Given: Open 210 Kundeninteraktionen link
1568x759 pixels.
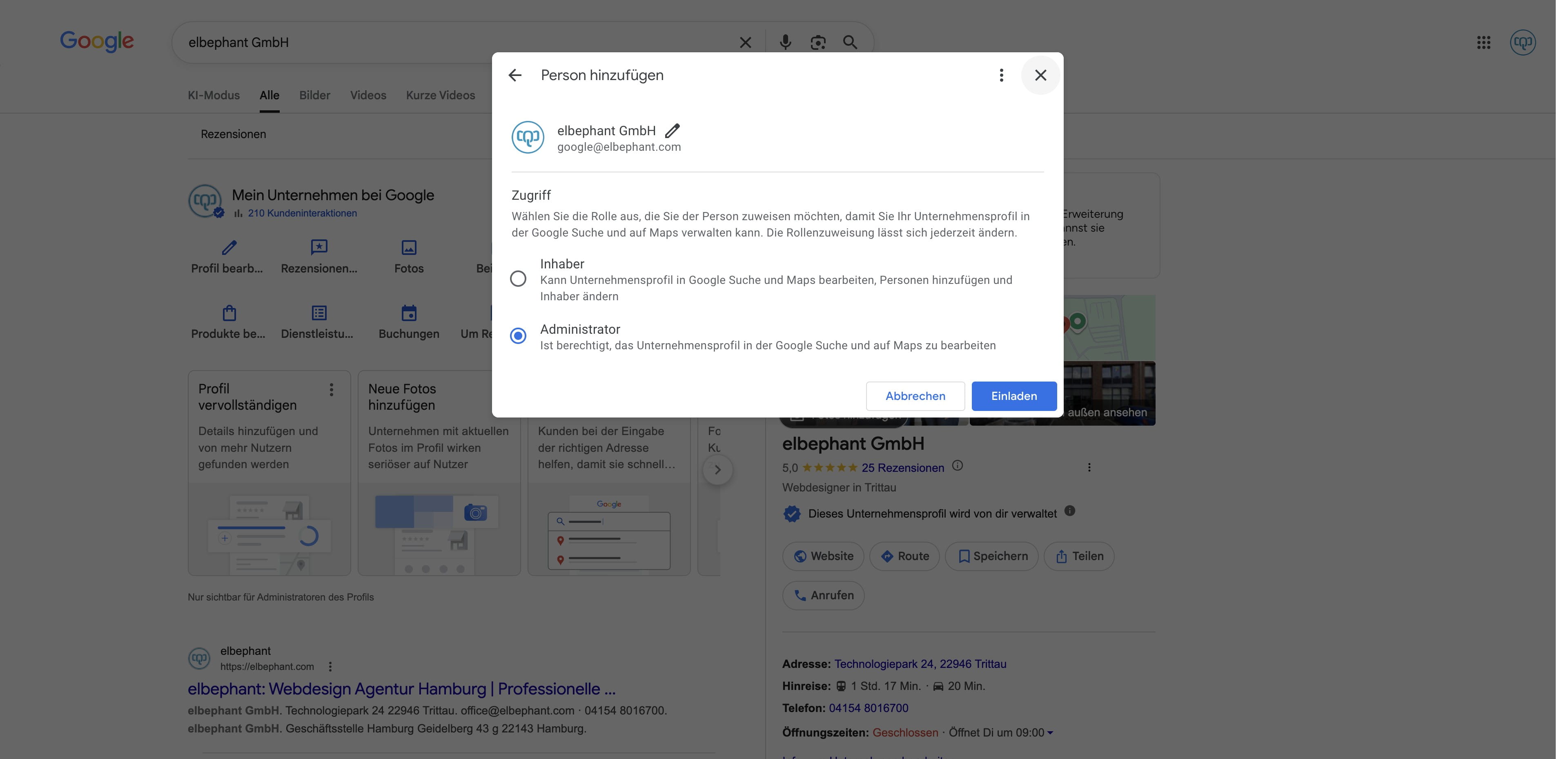Looking at the screenshot, I should click(302, 213).
